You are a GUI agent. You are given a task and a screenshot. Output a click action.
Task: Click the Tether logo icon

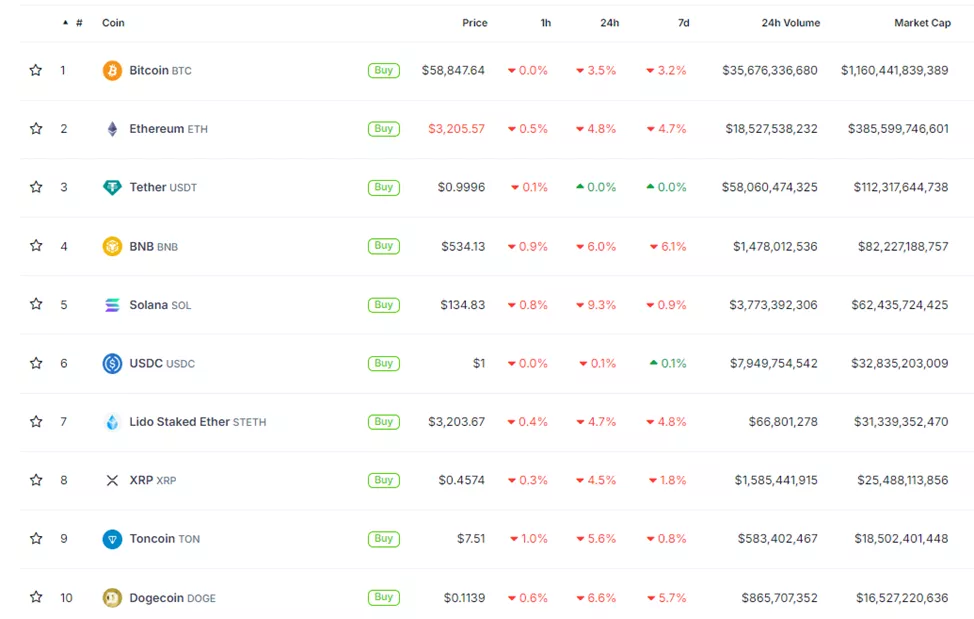pyautogui.click(x=112, y=187)
